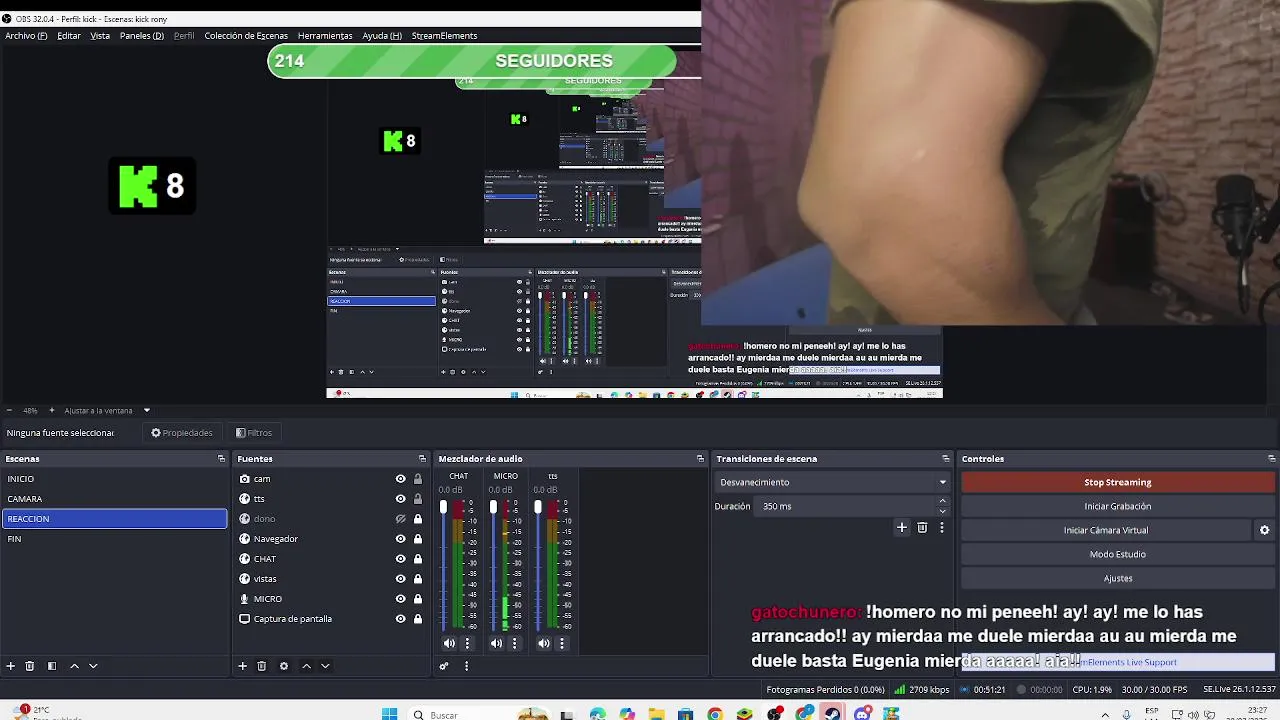The width and height of the screenshot is (1280, 720).
Task: Open the Colección de Escenas menu
Action: 246,36
